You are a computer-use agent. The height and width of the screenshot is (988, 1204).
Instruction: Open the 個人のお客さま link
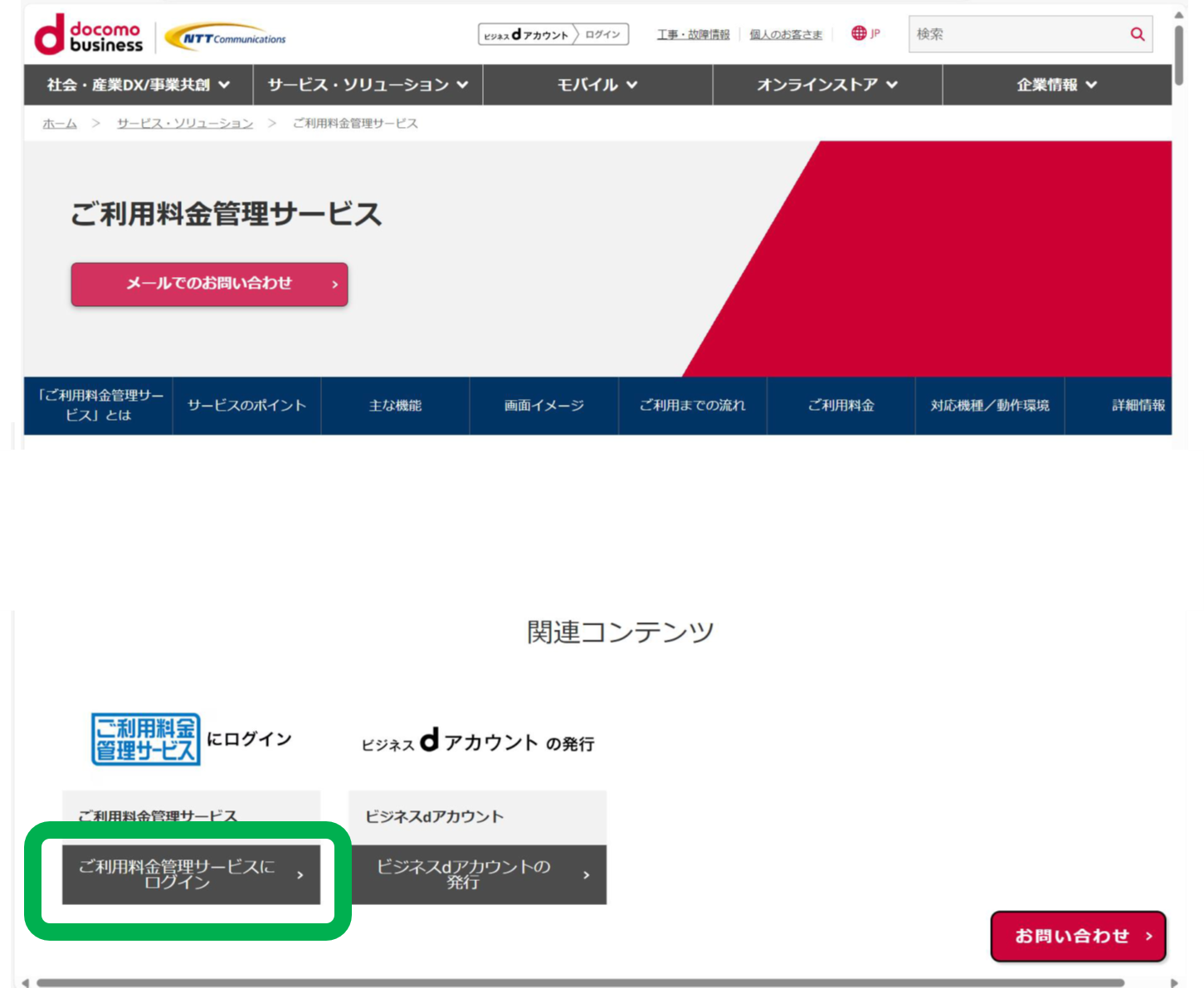(x=786, y=34)
